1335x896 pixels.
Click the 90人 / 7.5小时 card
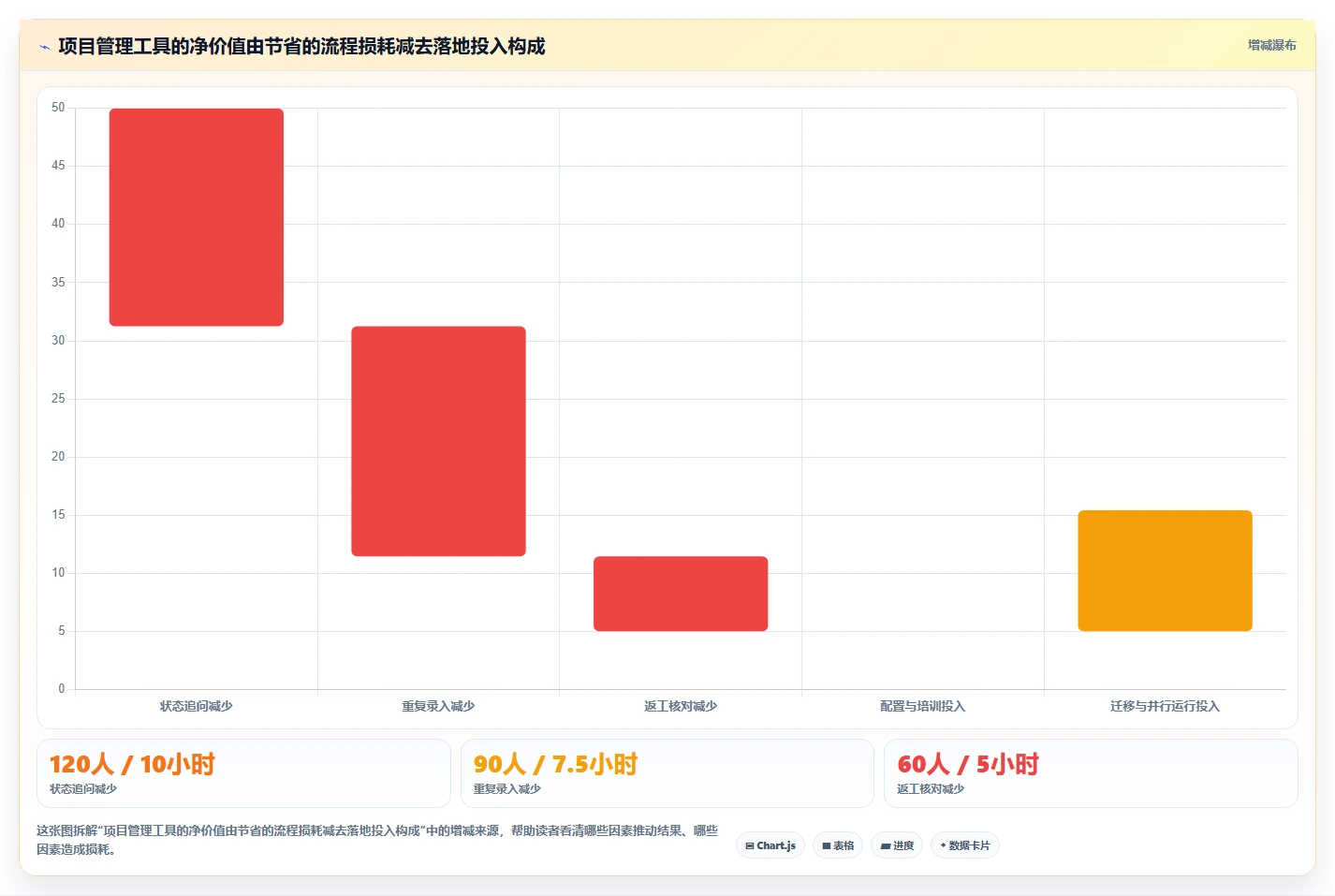[x=667, y=773]
